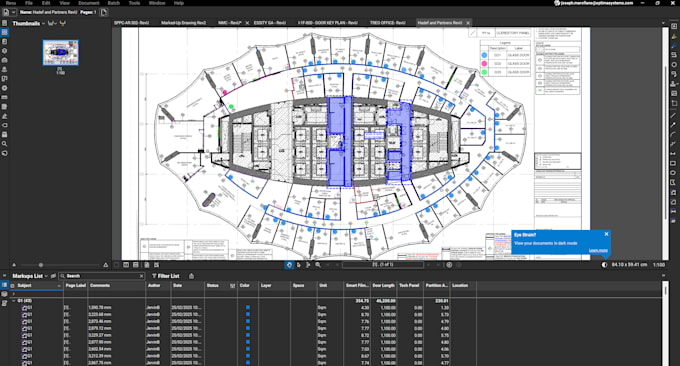Click the page icon beside Pages: 1
Image resolution: width=680 pixels, height=366 pixels.
104,13
